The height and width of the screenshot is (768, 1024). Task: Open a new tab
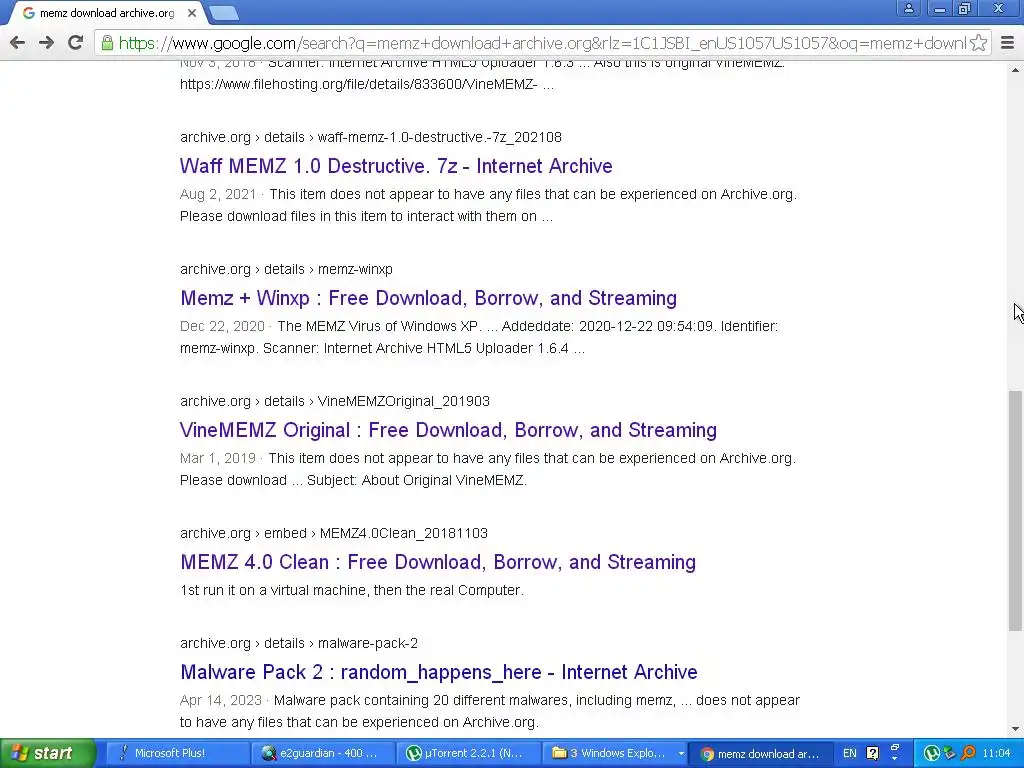pos(225,13)
